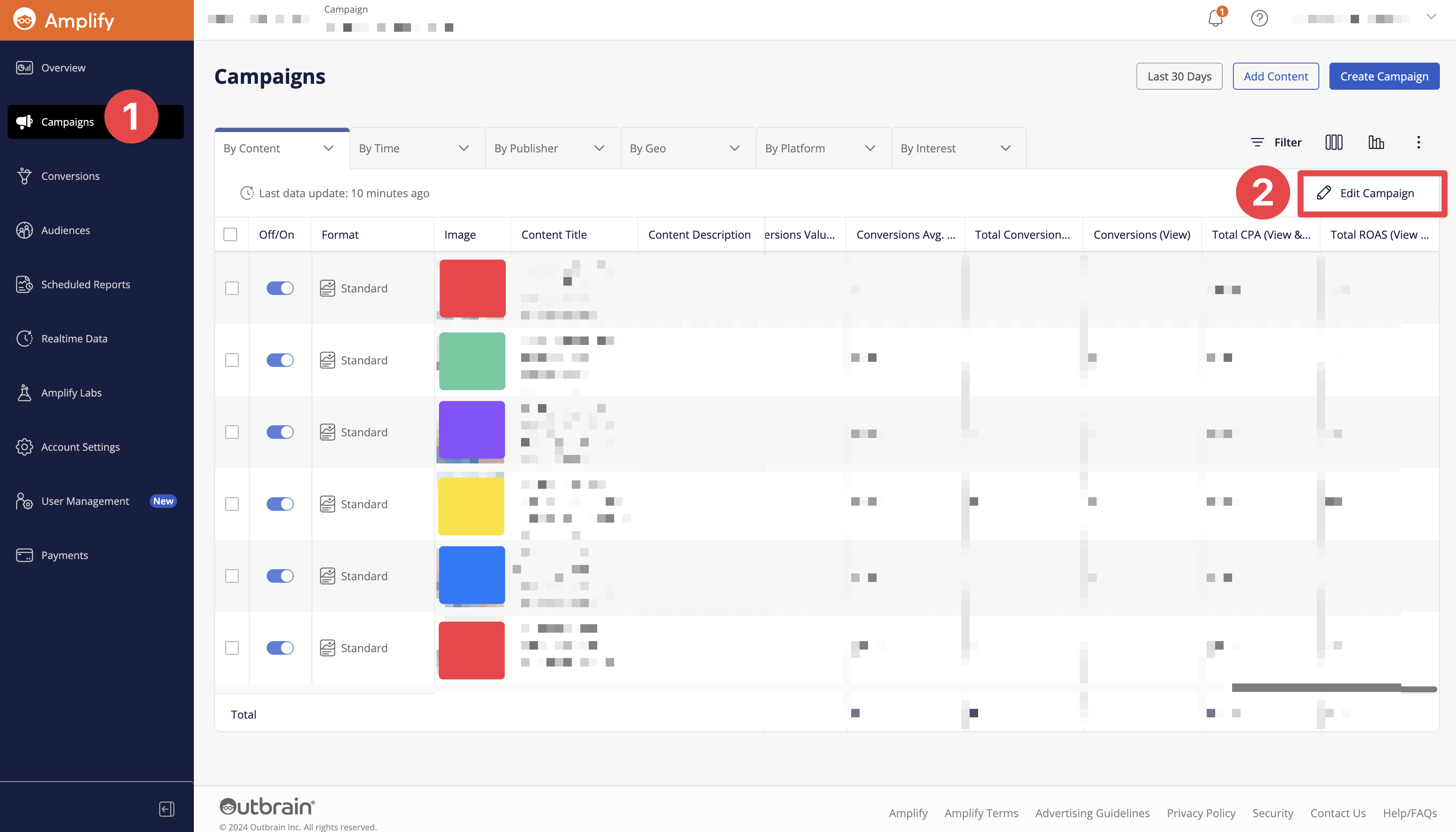Show the bar chart view icon

tap(1376, 142)
